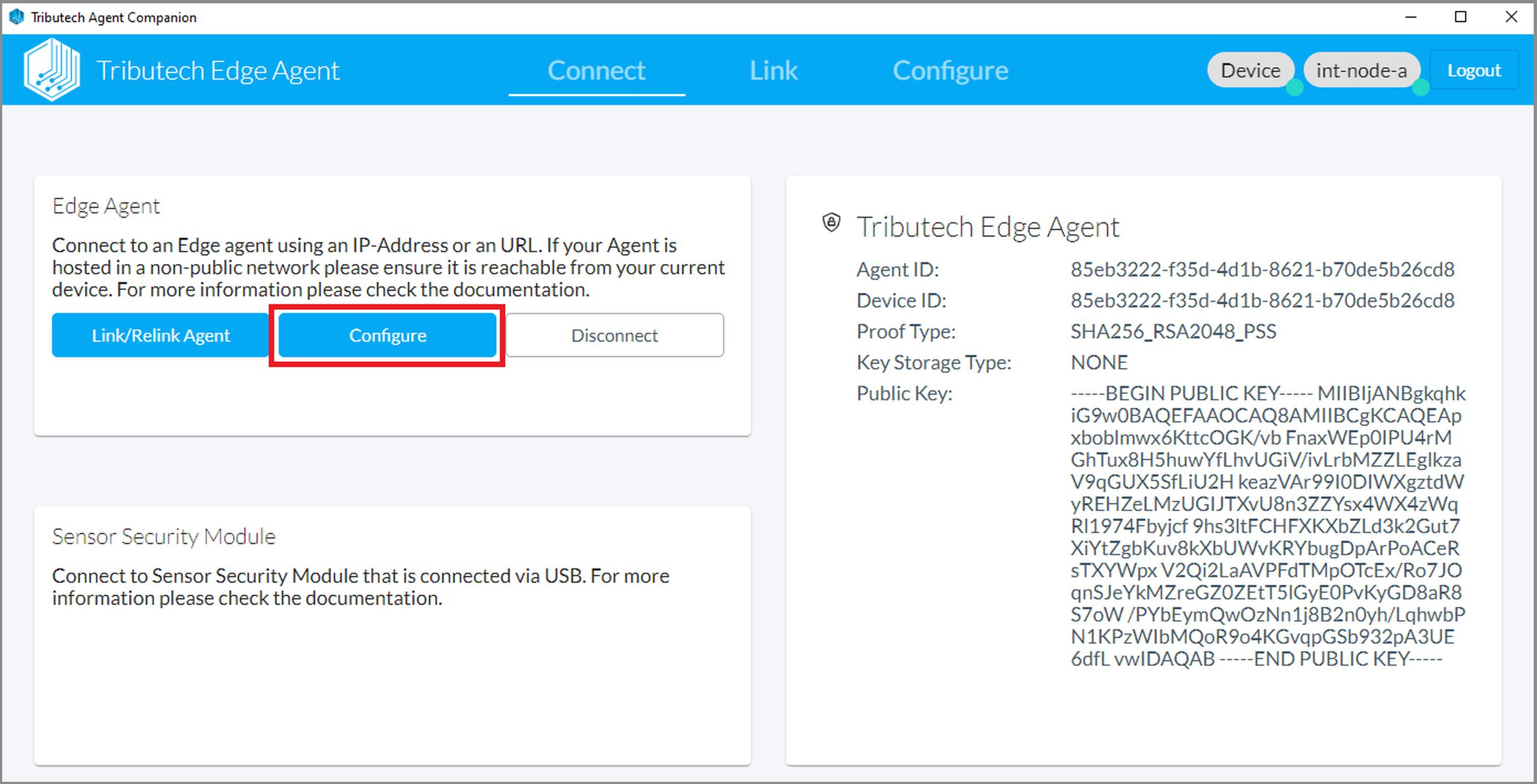Viewport: 1537px width, 784px height.
Task: Click the blue Configure button in Edge Agent card
Action: (x=387, y=335)
